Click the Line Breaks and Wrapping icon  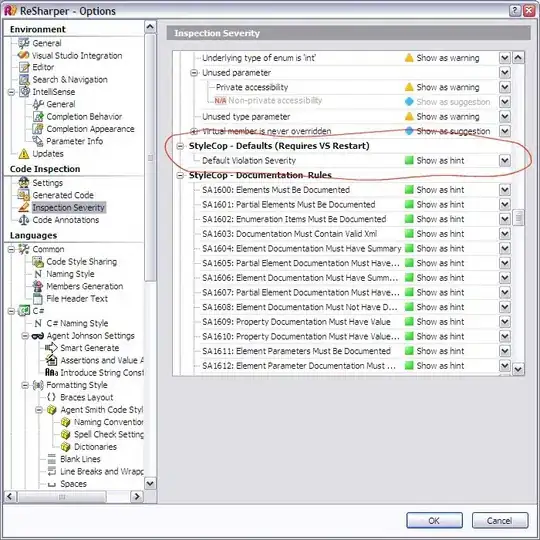(x=52, y=471)
